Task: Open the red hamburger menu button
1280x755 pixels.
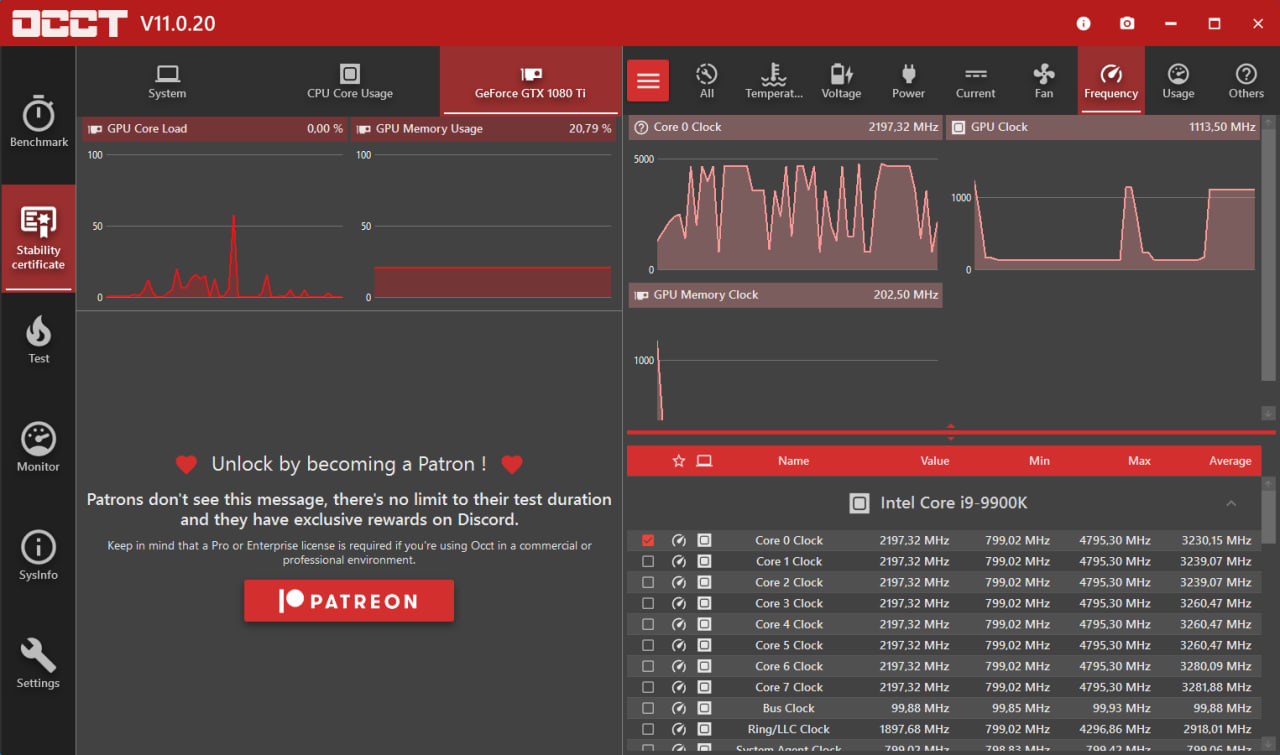Action: (648, 80)
